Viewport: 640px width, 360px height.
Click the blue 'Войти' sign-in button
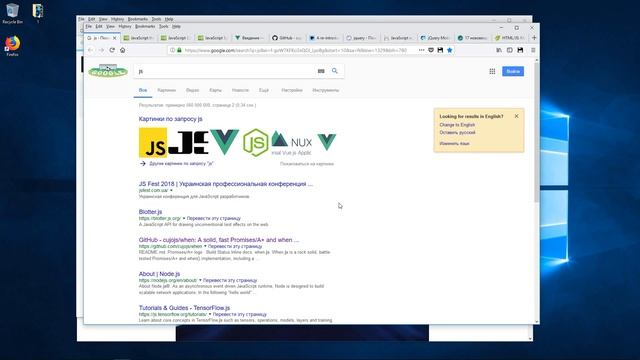(513, 71)
